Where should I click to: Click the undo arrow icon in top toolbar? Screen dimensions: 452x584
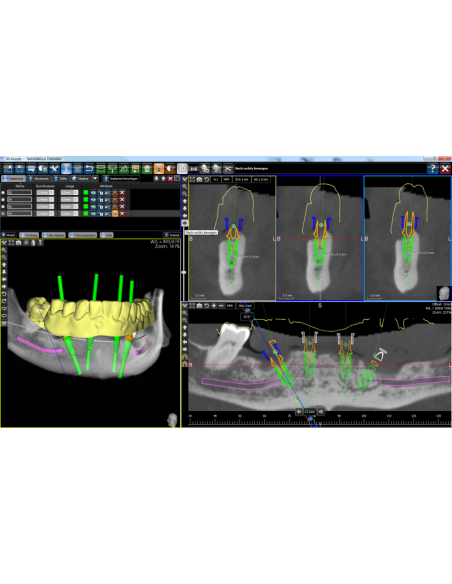tap(89, 169)
